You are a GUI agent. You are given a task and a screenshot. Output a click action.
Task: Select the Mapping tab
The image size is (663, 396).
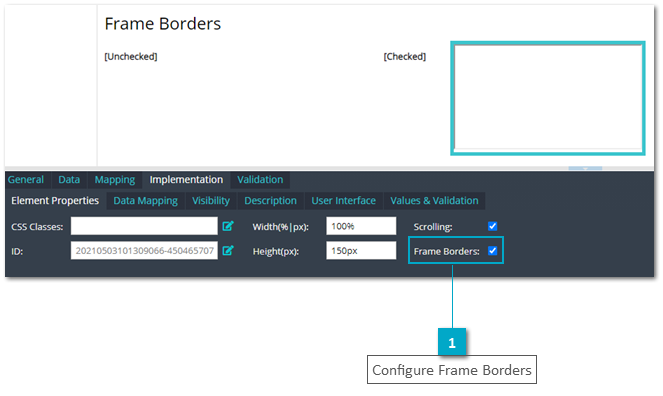point(115,180)
